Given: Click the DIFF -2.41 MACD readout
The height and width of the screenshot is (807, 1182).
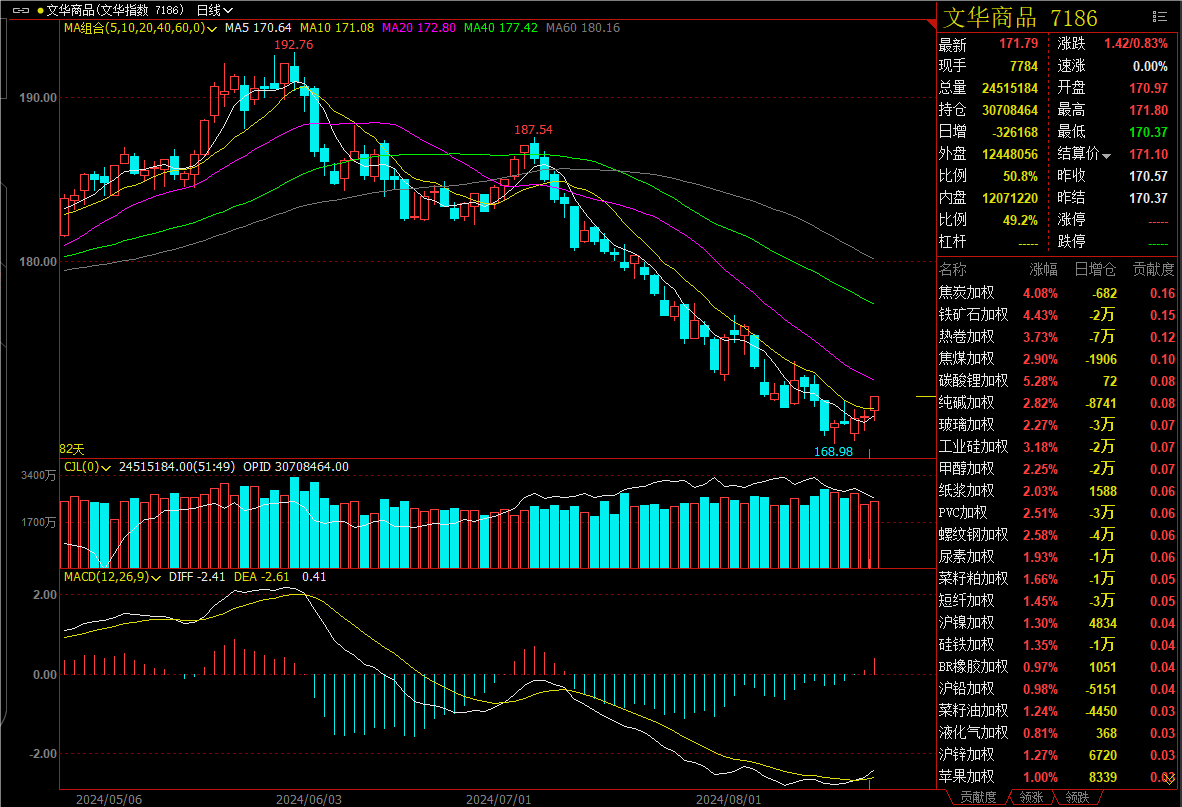Looking at the screenshot, I should 197,577.
